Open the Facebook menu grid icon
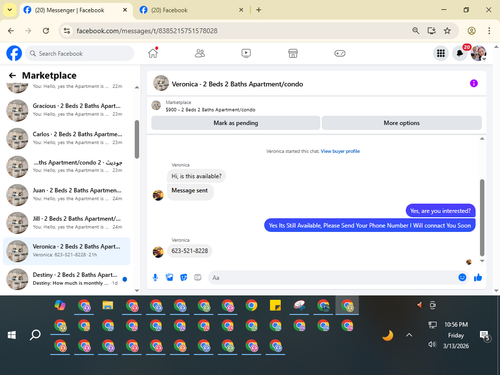500x375 pixels. 441,53
